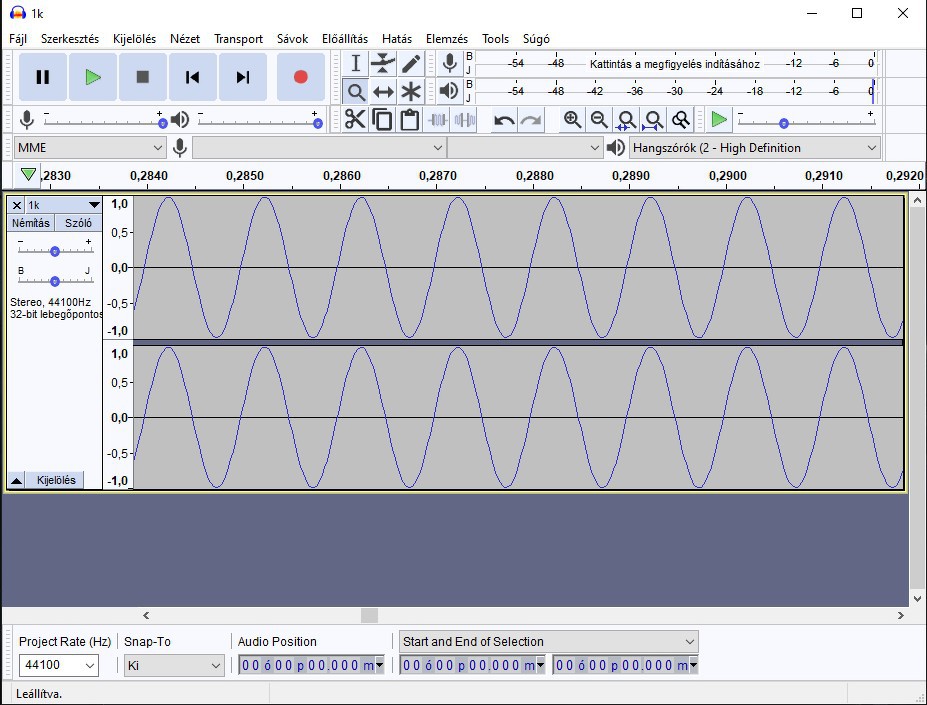Click the Trim audio icon
The image size is (927, 705).
[x=437, y=120]
